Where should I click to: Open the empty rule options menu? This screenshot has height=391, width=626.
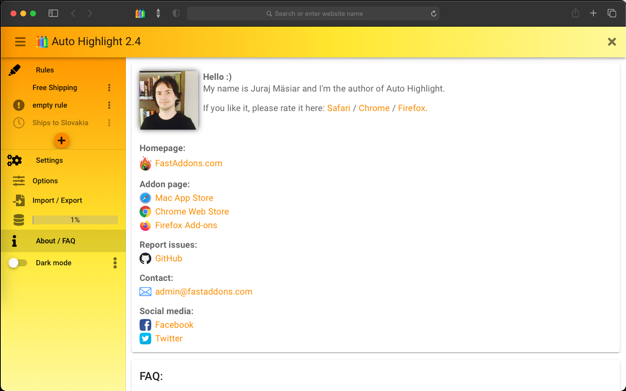tap(109, 105)
